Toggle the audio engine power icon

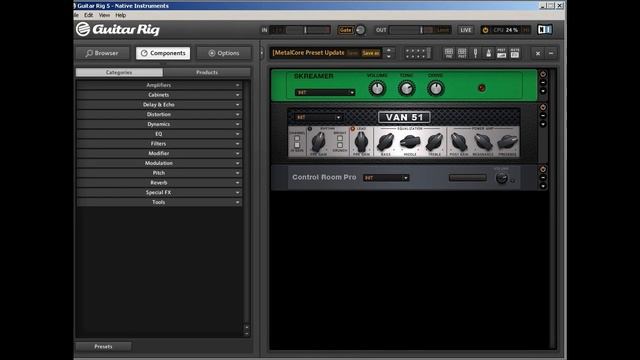pos(485,30)
